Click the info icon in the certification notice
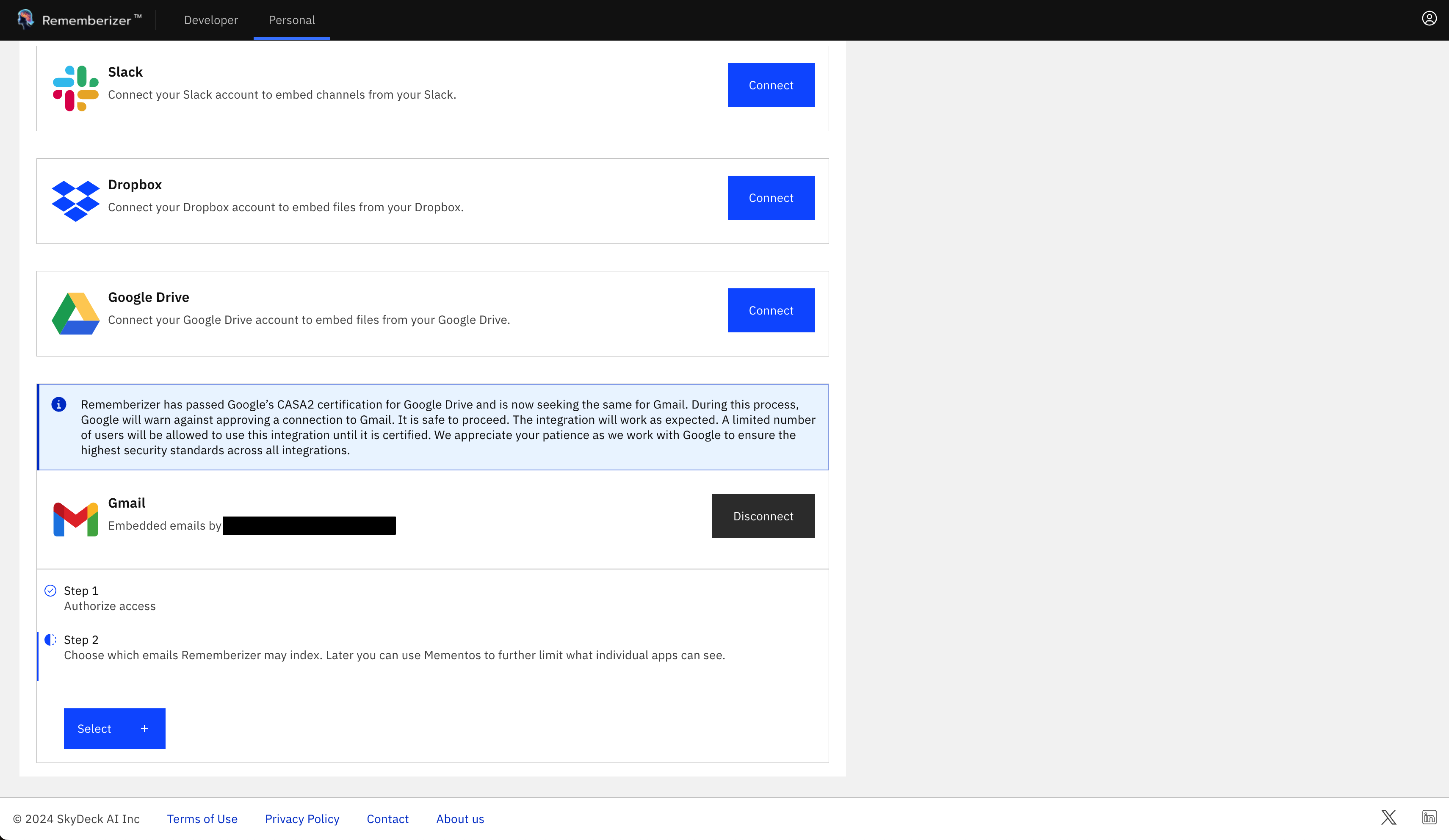This screenshot has width=1449, height=840. (59, 404)
